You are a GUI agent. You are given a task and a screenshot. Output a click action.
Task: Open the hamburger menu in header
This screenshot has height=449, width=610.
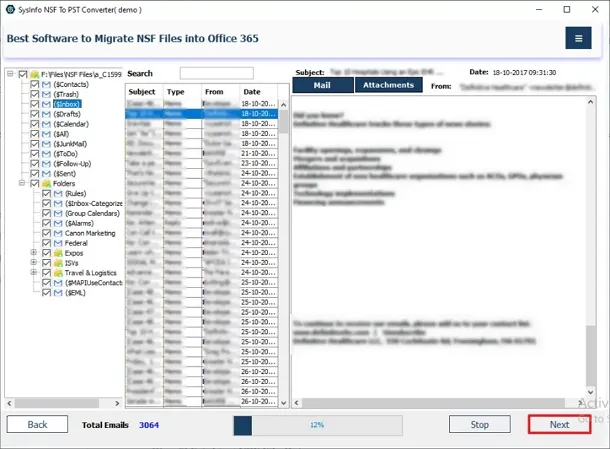[578, 38]
